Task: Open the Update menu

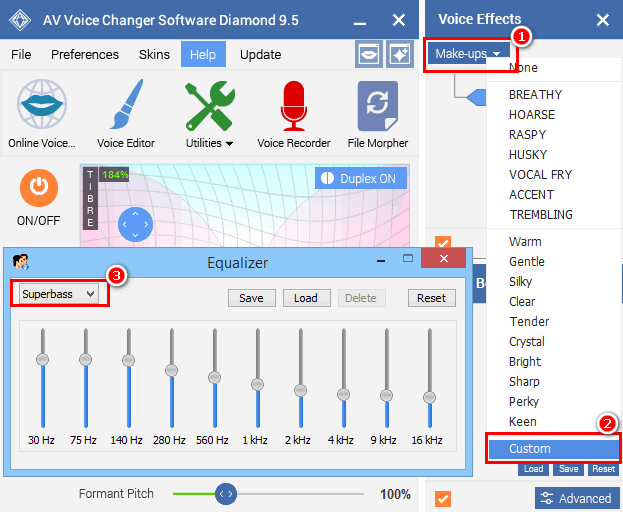Action: [260, 54]
